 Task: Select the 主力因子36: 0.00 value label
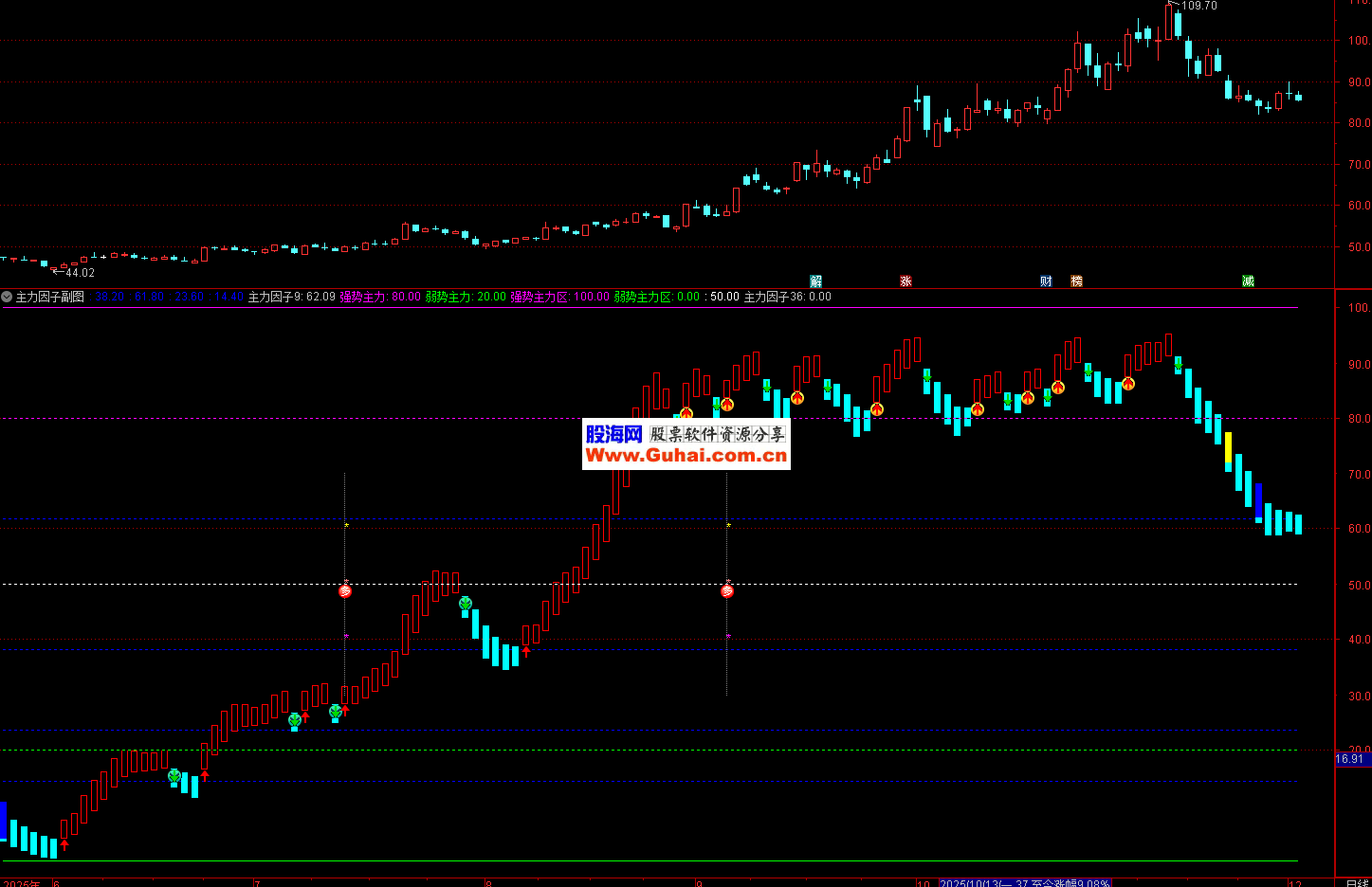tap(787, 297)
